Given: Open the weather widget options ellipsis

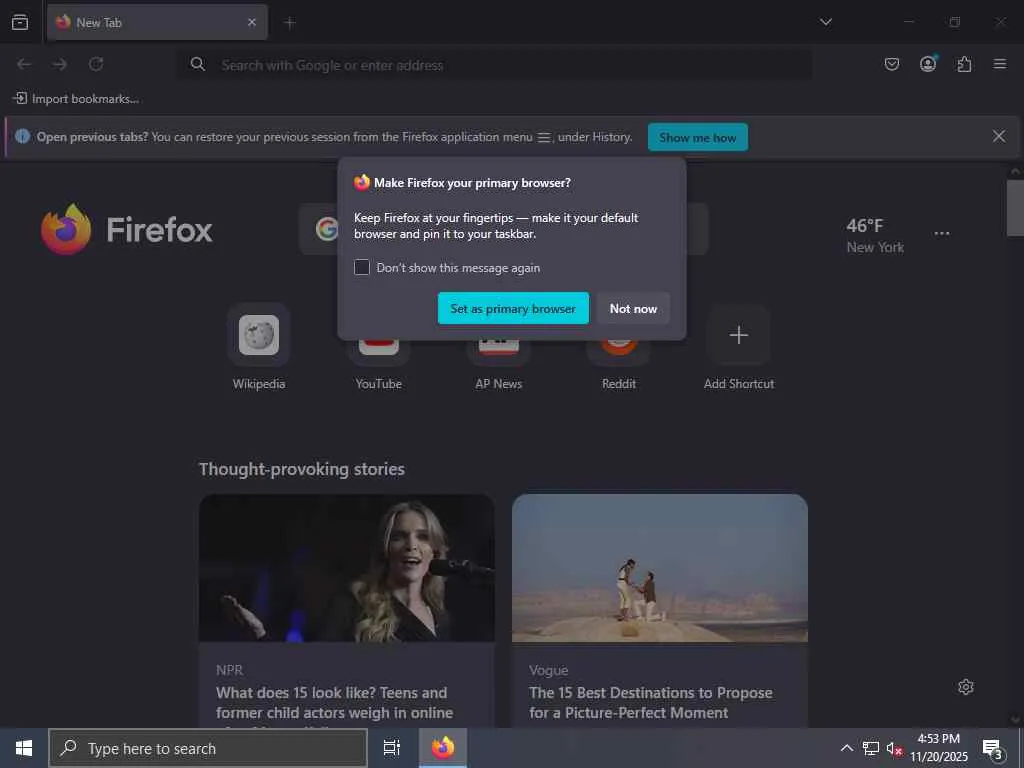Looking at the screenshot, I should [x=942, y=234].
